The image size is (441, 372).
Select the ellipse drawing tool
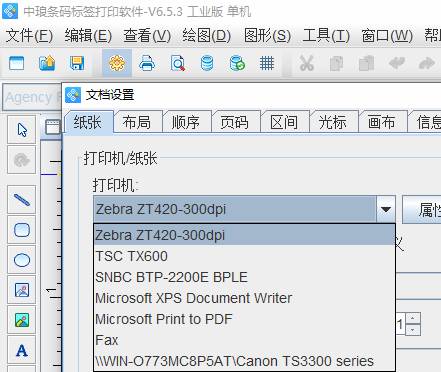tap(22, 260)
